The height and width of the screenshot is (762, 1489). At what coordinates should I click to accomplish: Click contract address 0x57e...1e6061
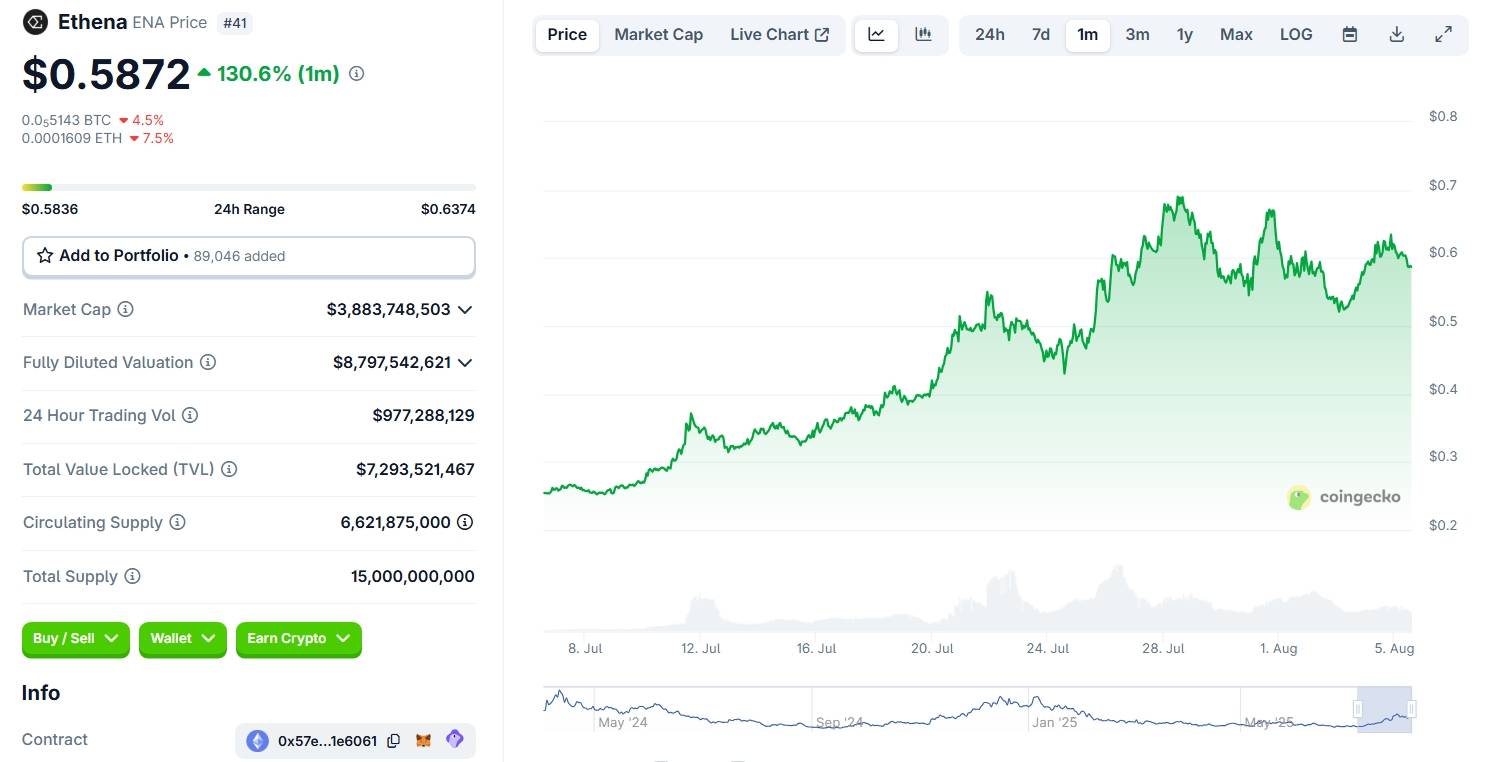point(328,741)
